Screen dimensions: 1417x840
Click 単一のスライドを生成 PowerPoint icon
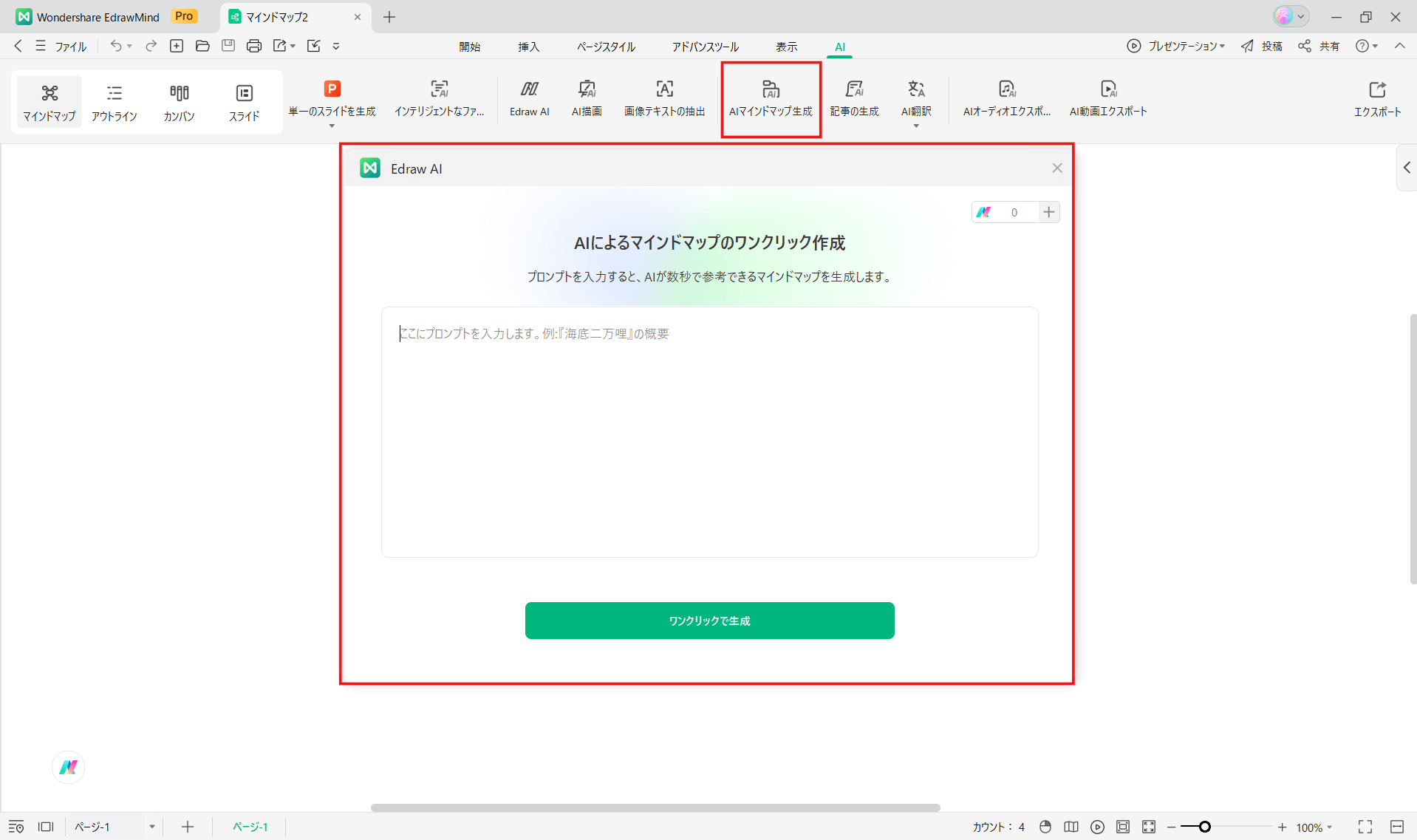click(332, 89)
